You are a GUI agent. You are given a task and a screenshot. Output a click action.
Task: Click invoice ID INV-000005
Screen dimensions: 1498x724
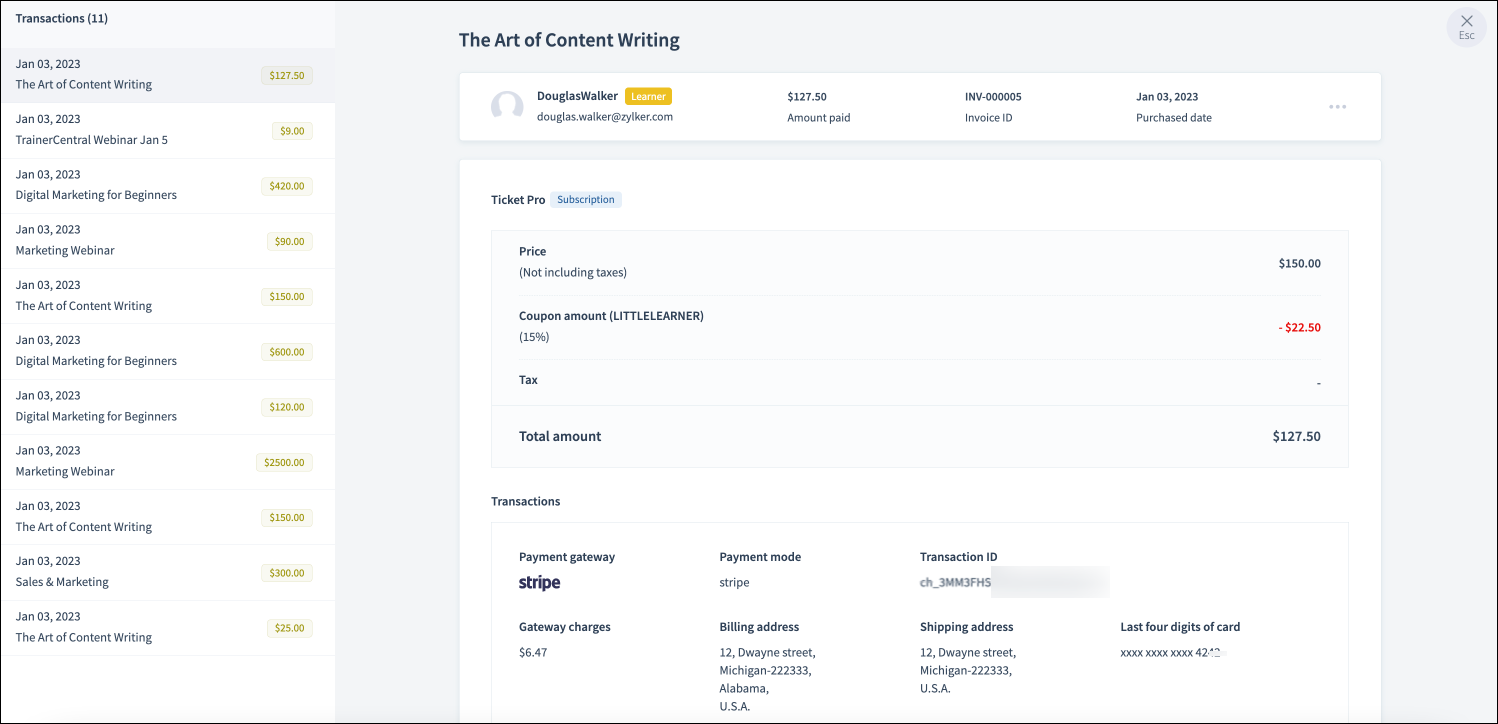(992, 97)
